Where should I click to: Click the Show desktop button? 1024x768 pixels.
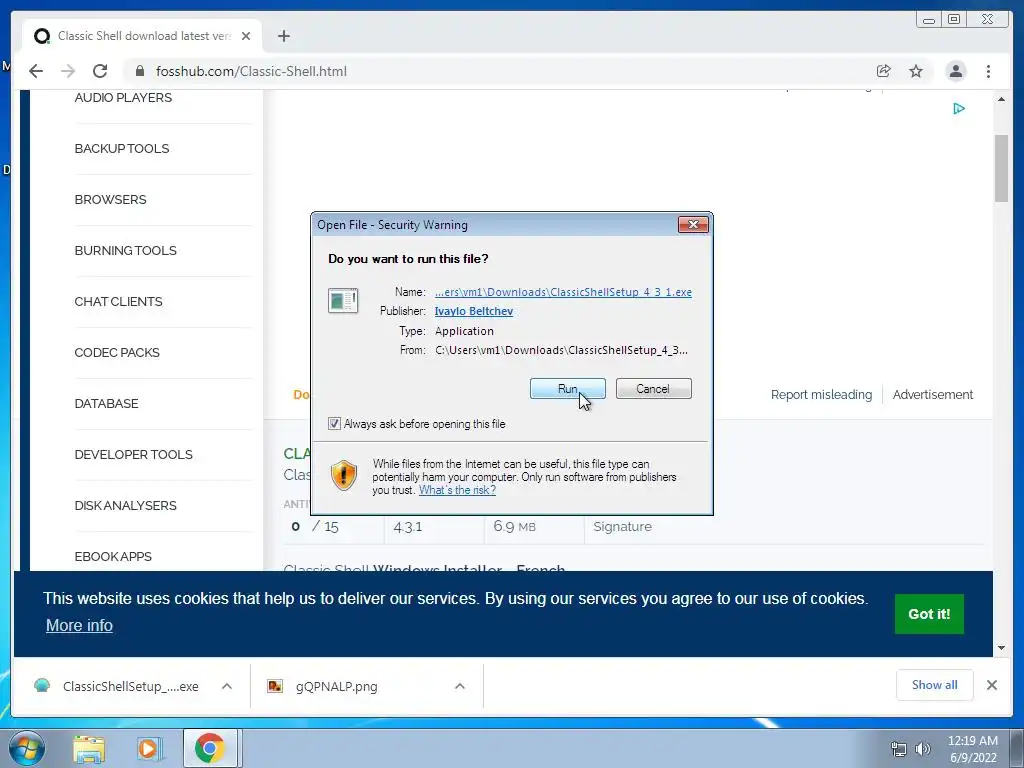coord(1017,749)
